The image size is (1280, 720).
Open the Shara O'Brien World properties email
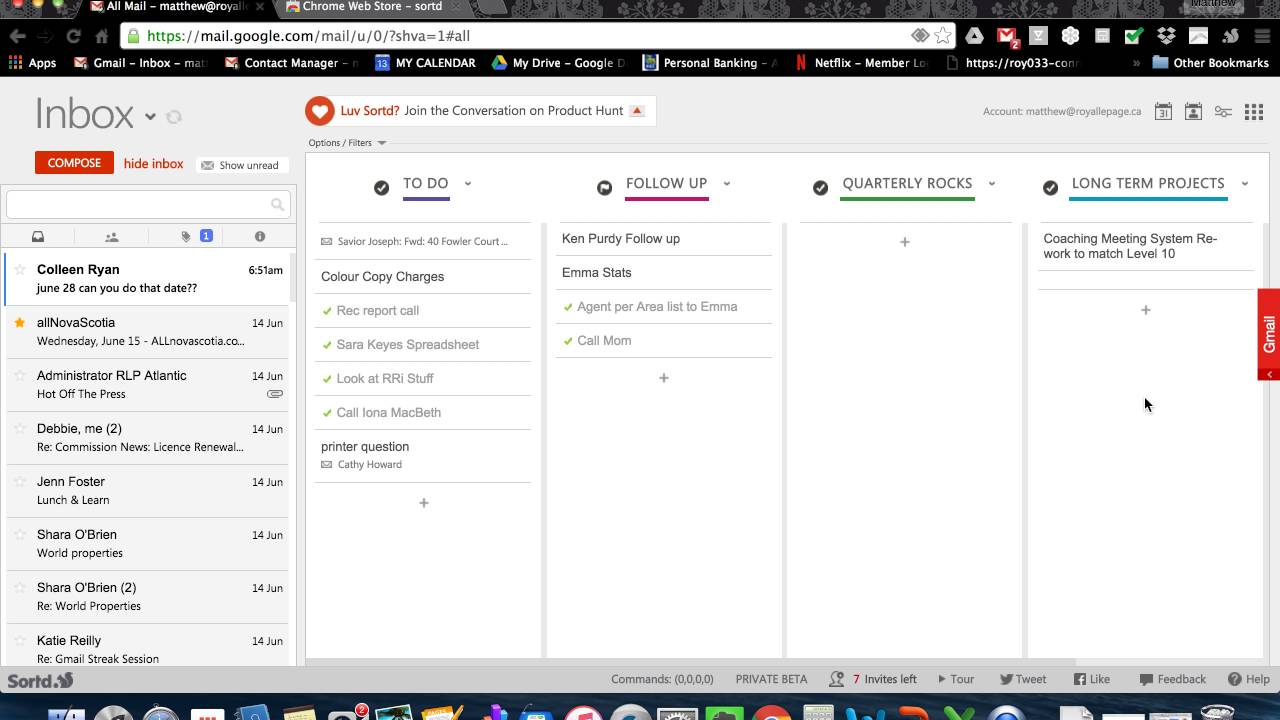point(148,544)
